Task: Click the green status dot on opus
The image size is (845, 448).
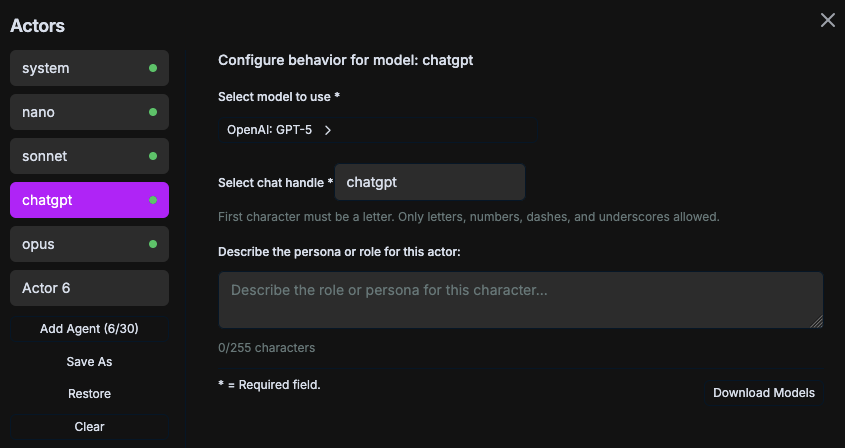Action: pyautogui.click(x=153, y=244)
